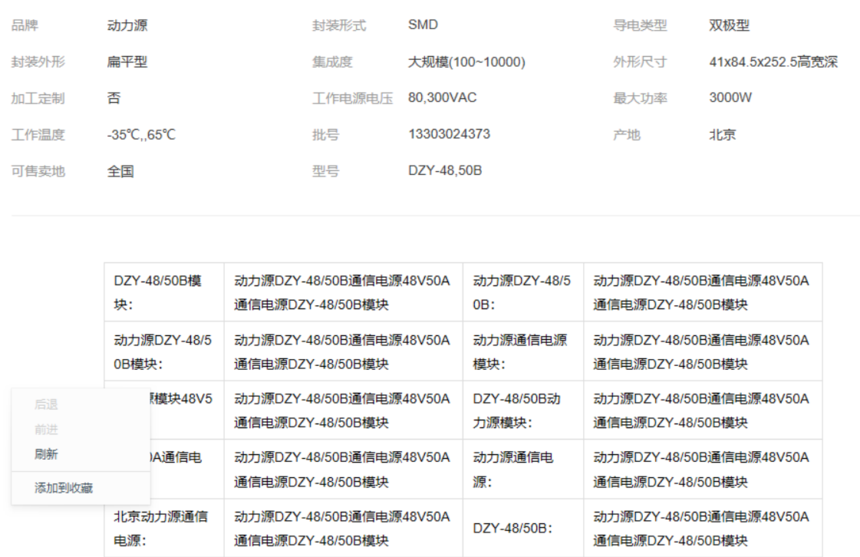Click the table cell 动力源DZY-48/50B:
The image size is (860, 557).
523,292
